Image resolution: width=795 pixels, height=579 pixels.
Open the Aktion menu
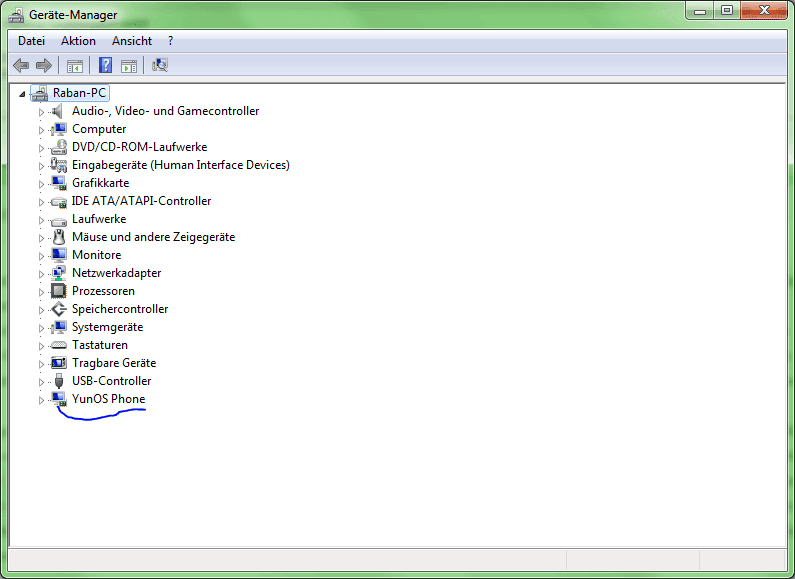pos(78,41)
